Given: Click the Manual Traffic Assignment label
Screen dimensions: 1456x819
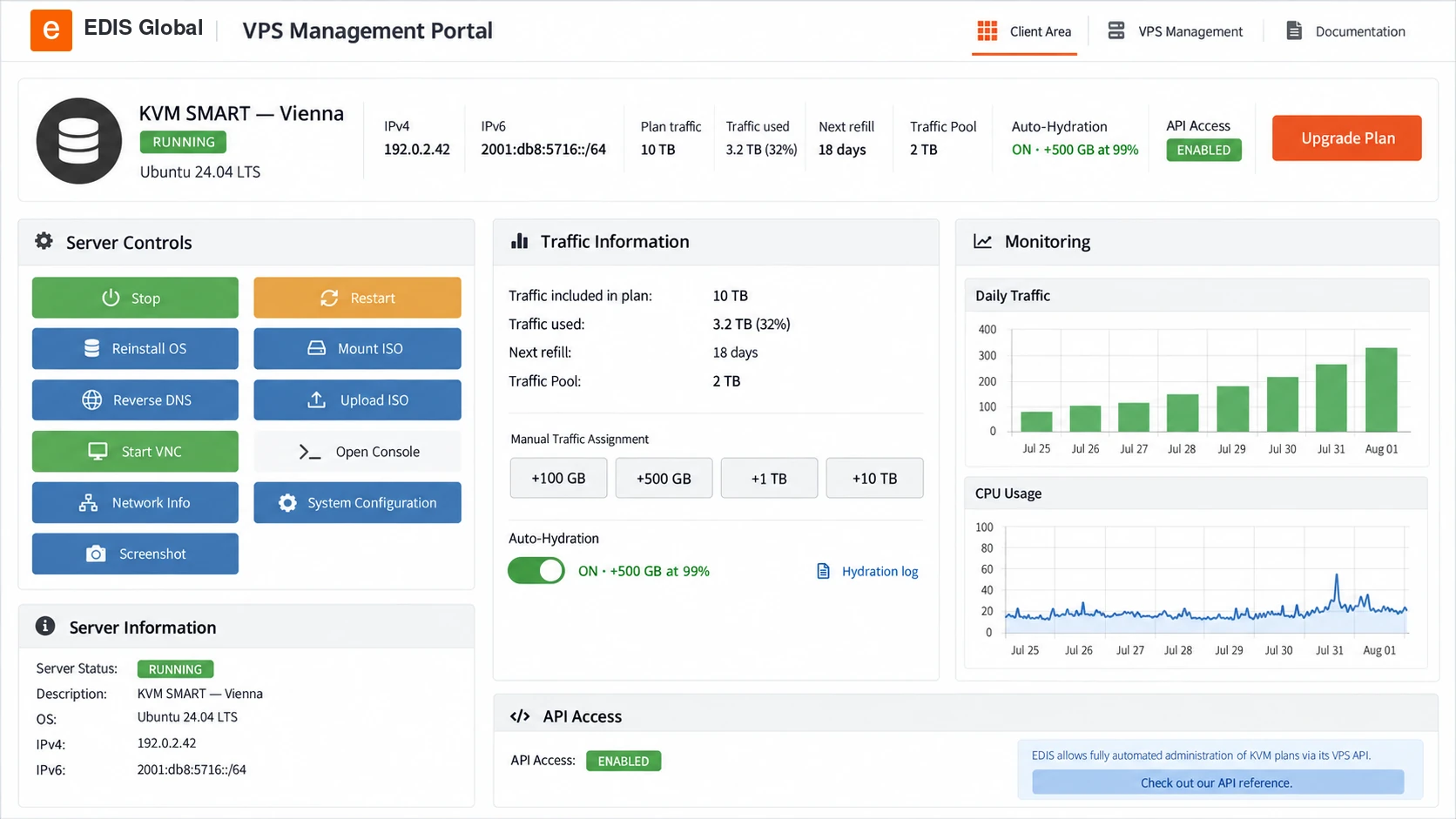Looking at the screenshot, I should (x=580, y=439).
